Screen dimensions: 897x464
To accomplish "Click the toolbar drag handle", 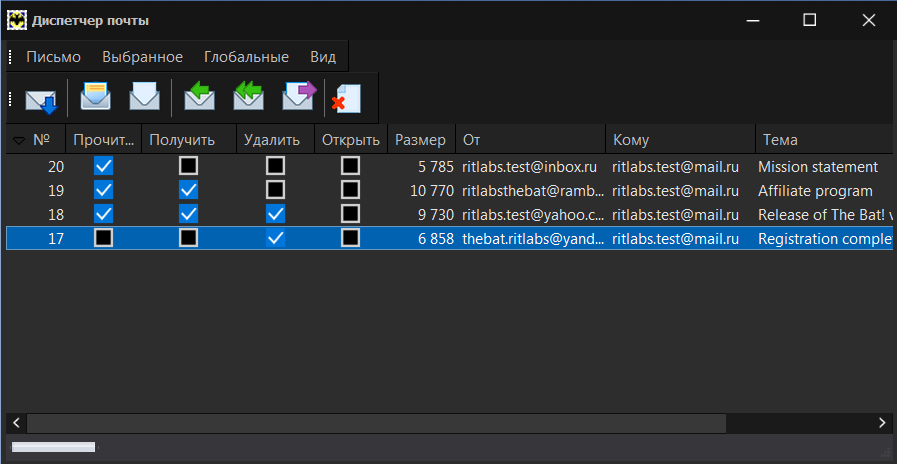I will pos(10,98).
